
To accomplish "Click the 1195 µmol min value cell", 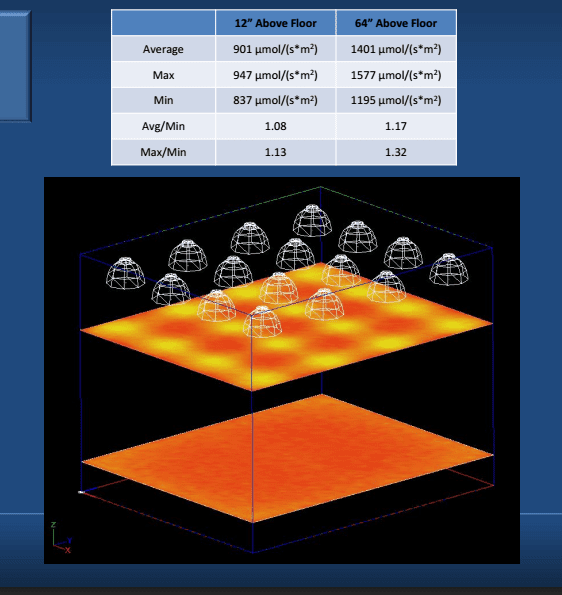I will click(x=396, y=100).
